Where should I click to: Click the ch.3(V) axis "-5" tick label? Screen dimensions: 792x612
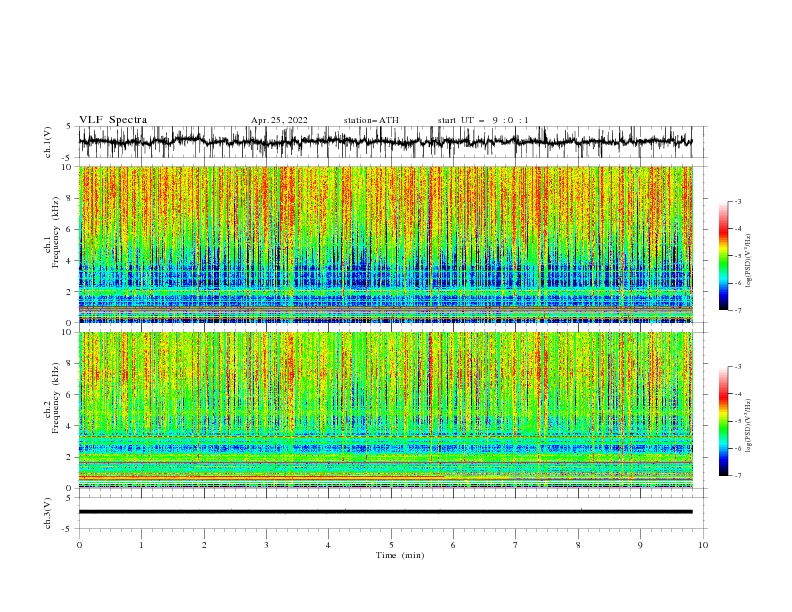tap(68, 529)
